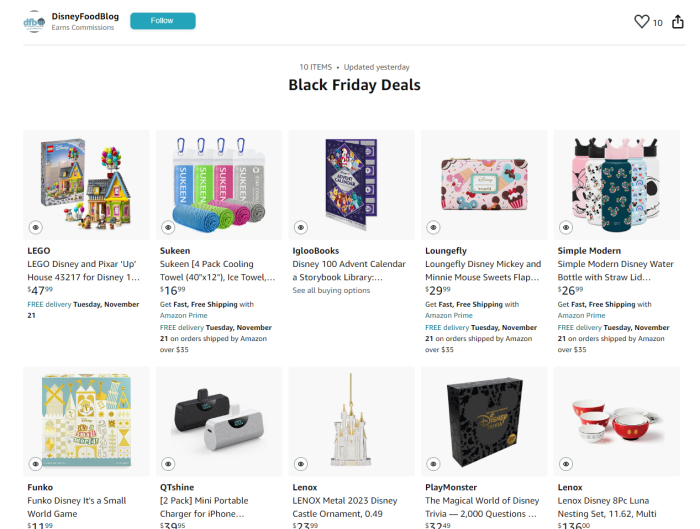
Task: Click eye icon on Simple Modern bottles
Action: (565, 227)
